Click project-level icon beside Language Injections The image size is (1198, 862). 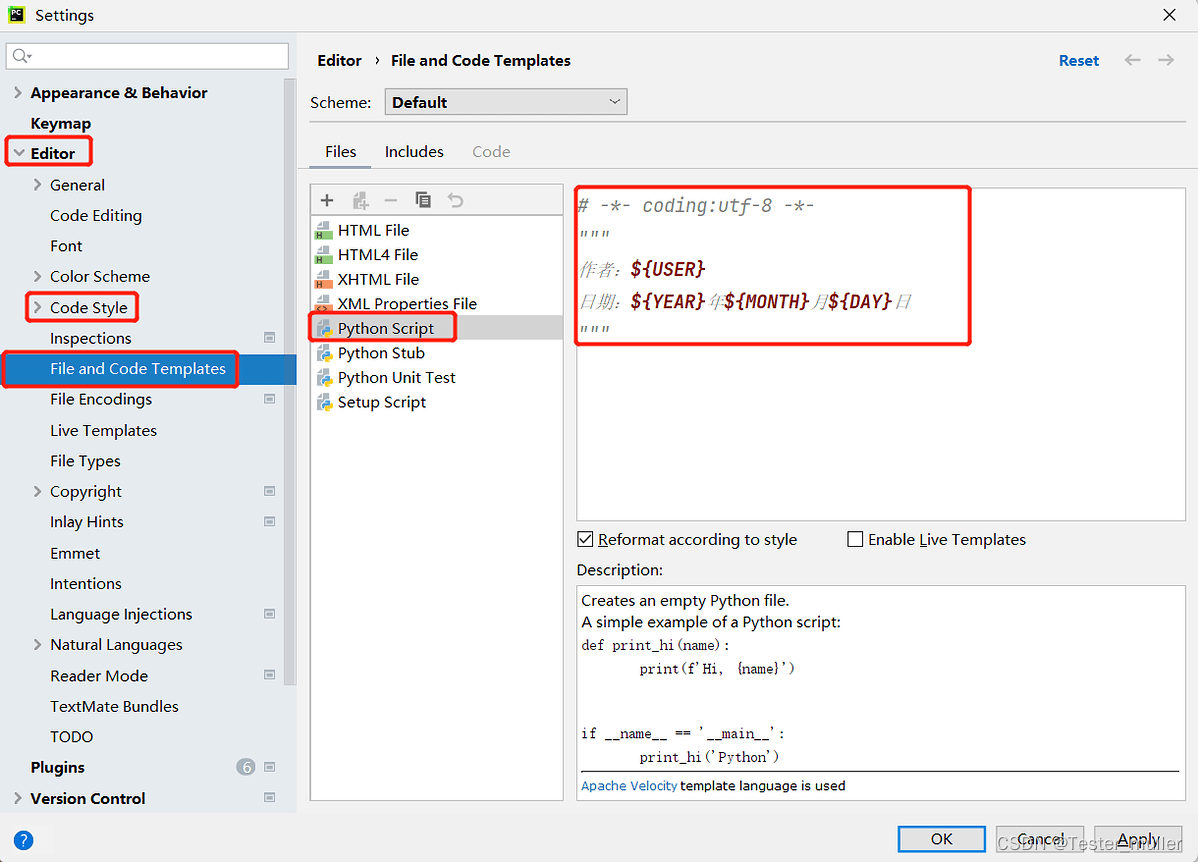pos(270,614)
